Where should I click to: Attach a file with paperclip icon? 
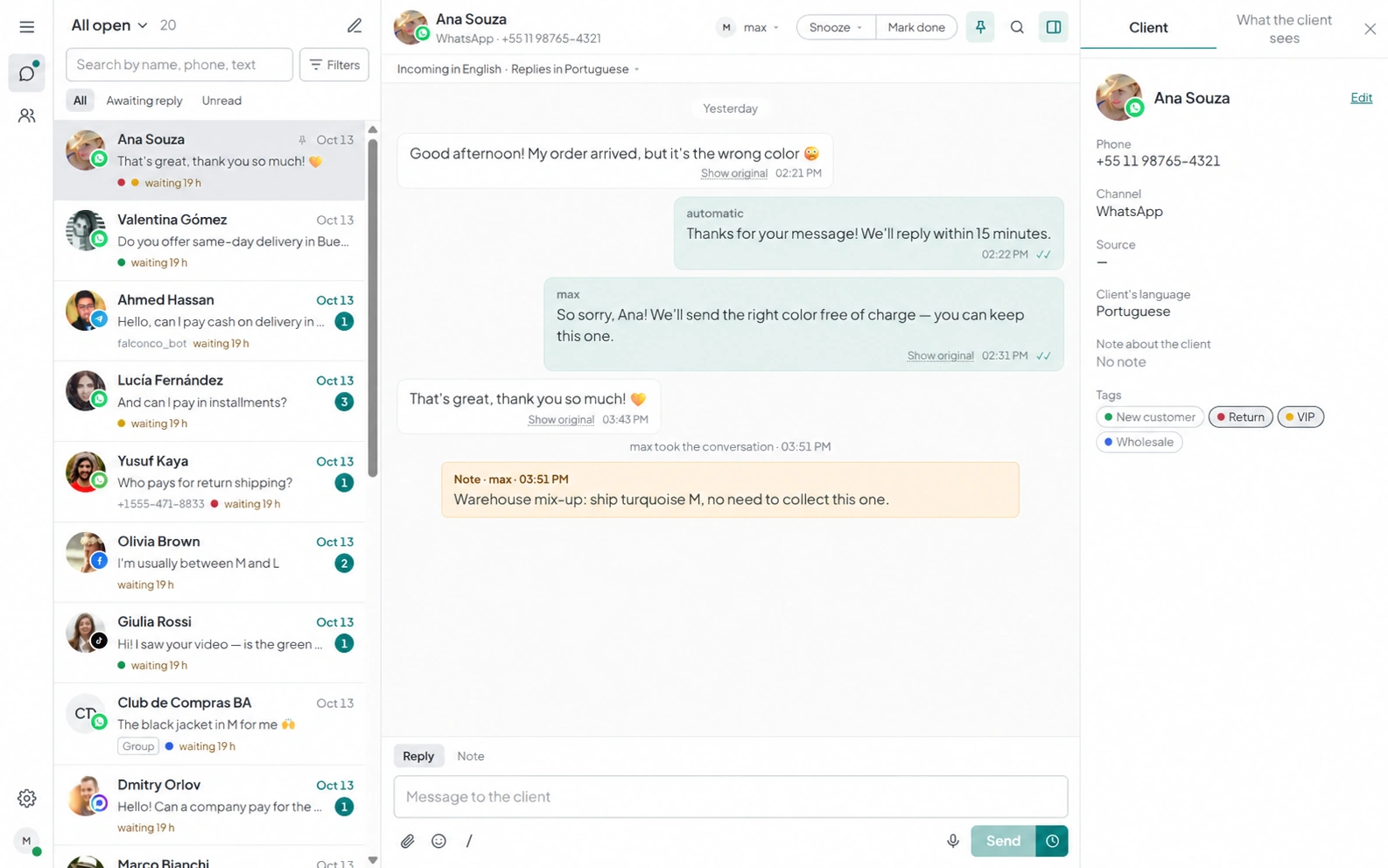tap(408, 841)
